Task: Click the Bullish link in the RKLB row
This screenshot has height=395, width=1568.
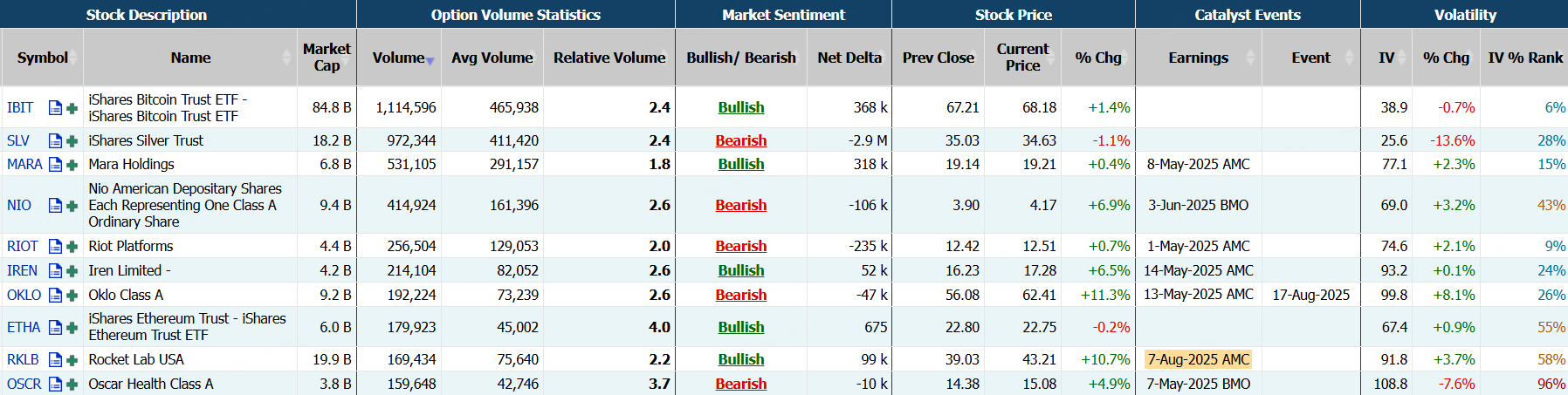Action: click(x=741, y=359)
